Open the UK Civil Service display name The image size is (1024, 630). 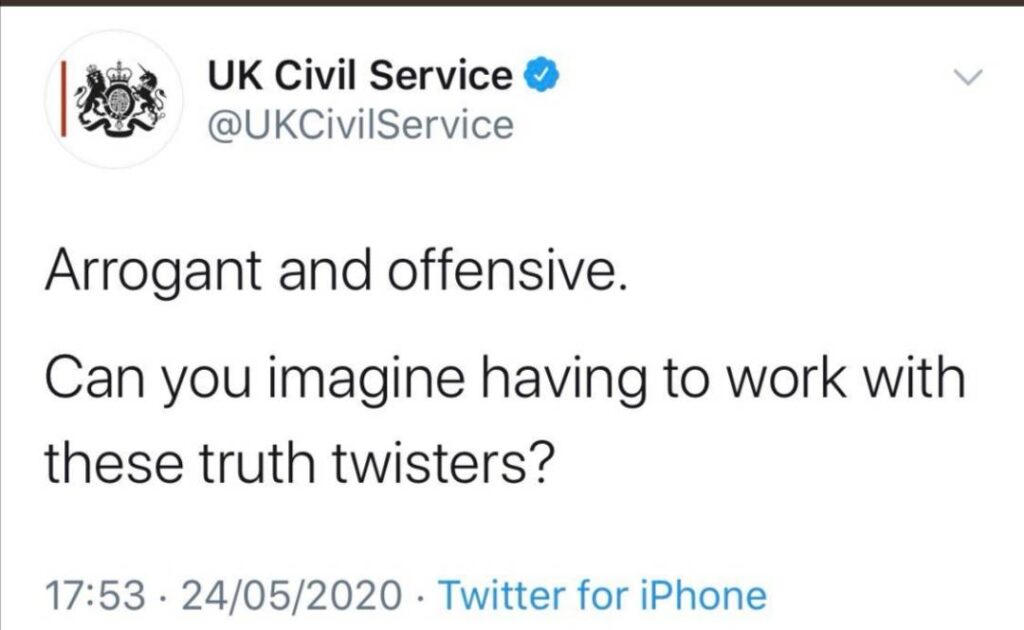point(360,75)
